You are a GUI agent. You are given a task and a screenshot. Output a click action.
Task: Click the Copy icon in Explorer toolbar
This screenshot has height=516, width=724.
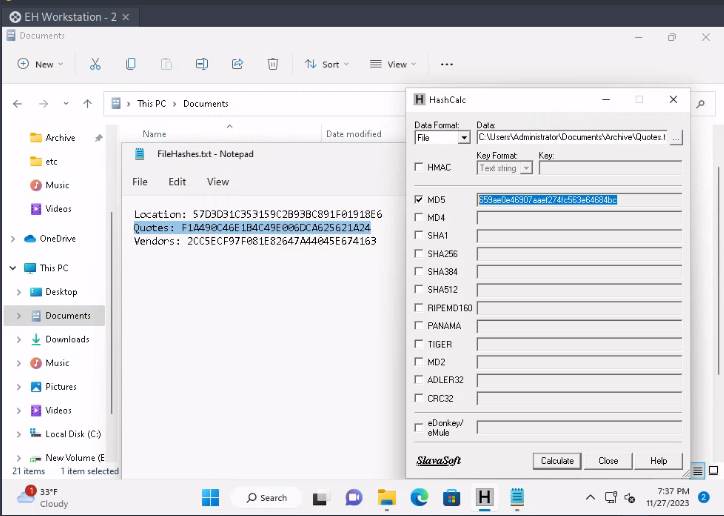(131, 64)
